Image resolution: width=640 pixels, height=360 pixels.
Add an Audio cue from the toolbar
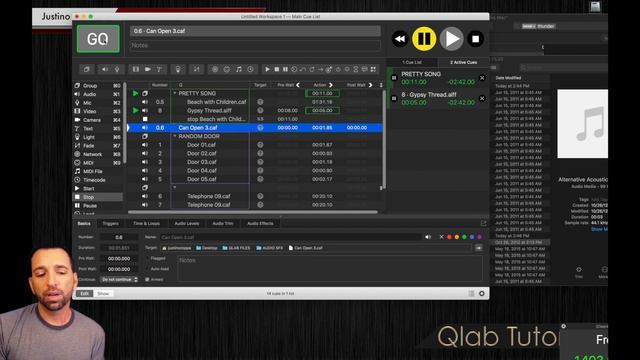pos(105,69)
